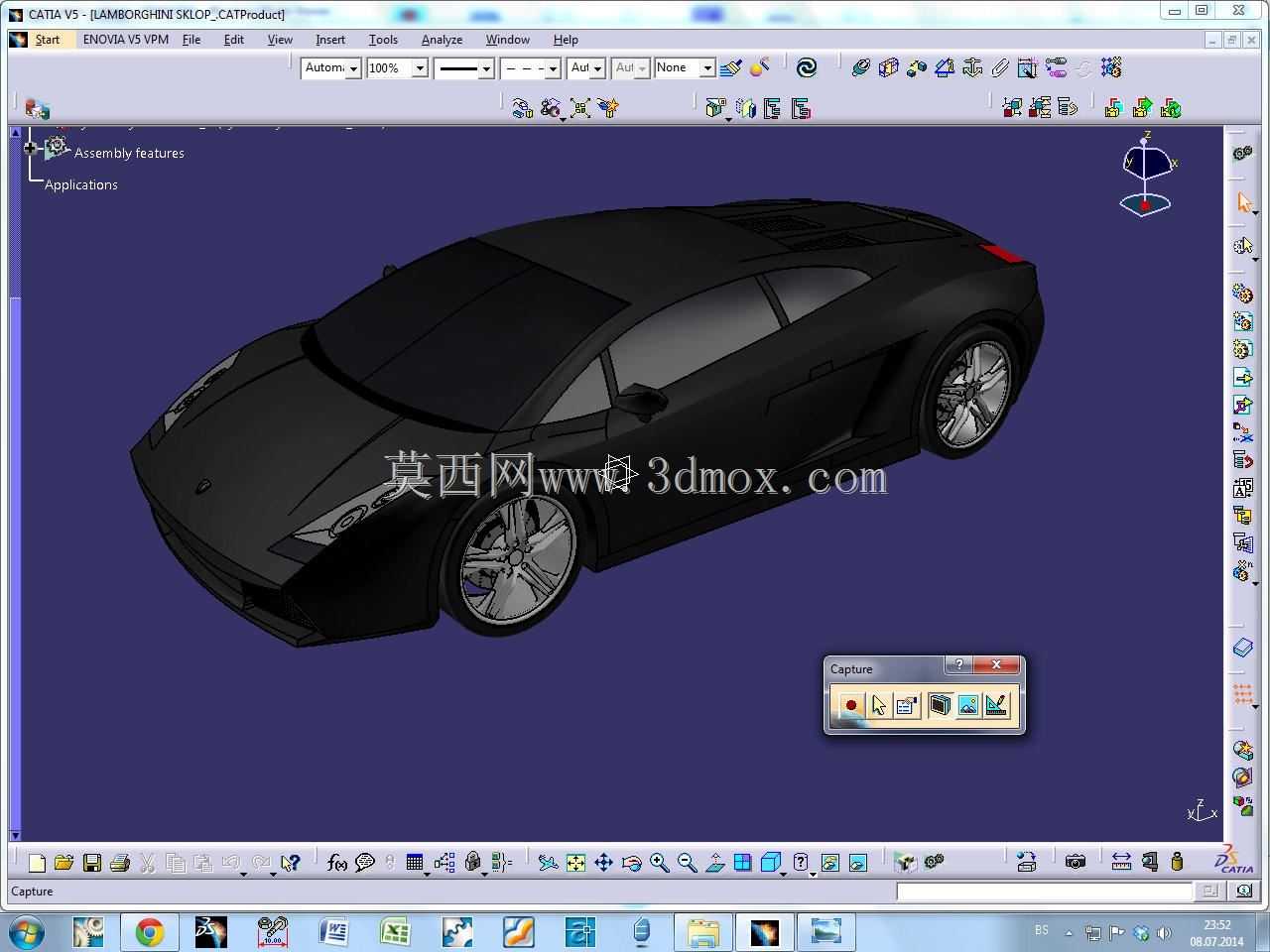Click the Isometric View cube icon
Image resolution: width=1270 pixels, height=952 pixels.
pyautogui.click(x=769, y=863)
